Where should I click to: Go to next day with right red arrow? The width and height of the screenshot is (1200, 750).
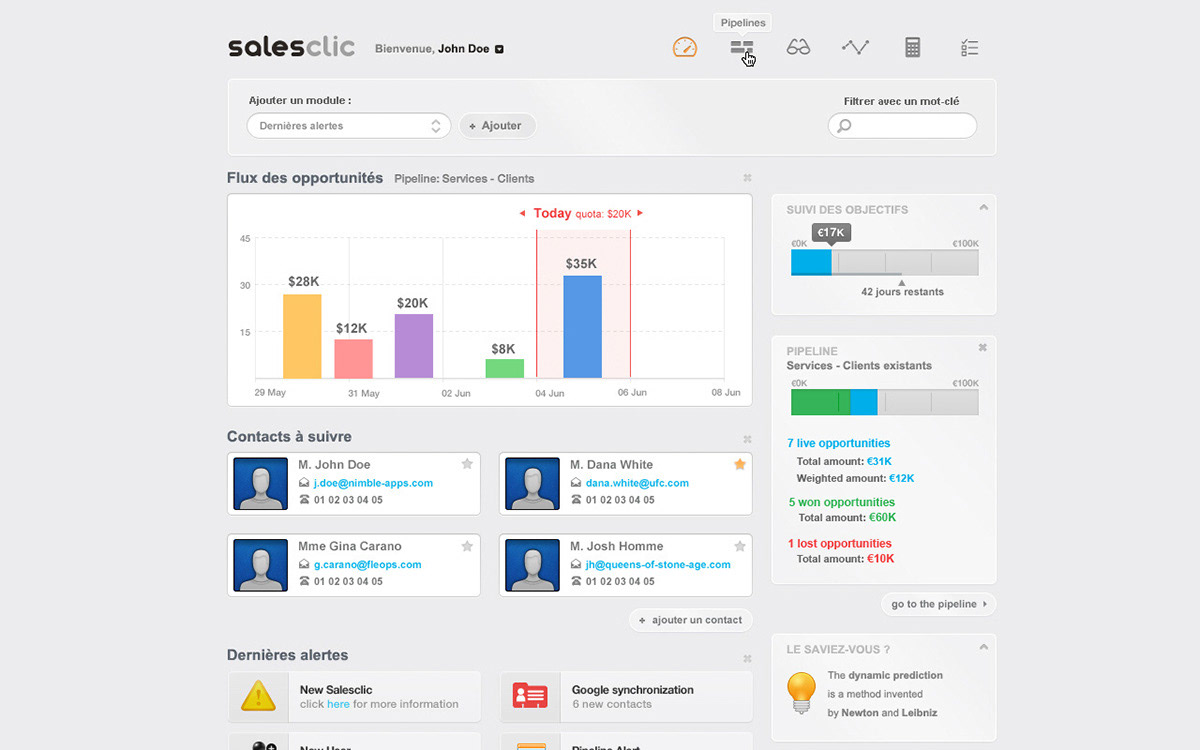pos(640,213)
